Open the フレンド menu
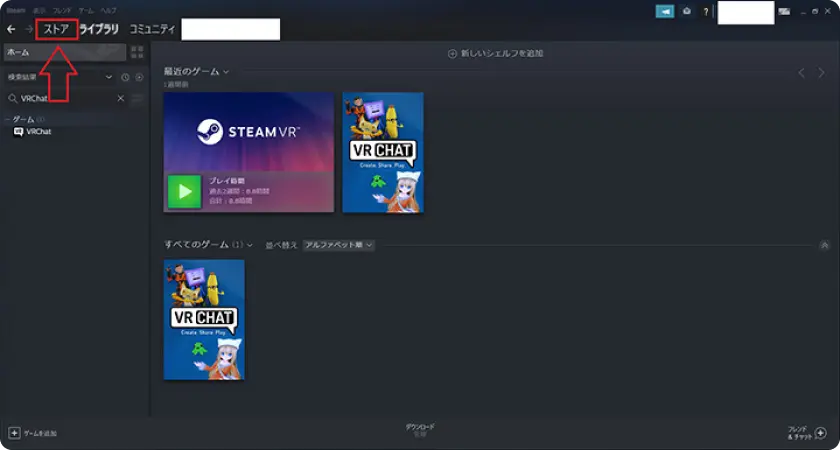This screenshot has width=840, height=450. click(62, 11)
